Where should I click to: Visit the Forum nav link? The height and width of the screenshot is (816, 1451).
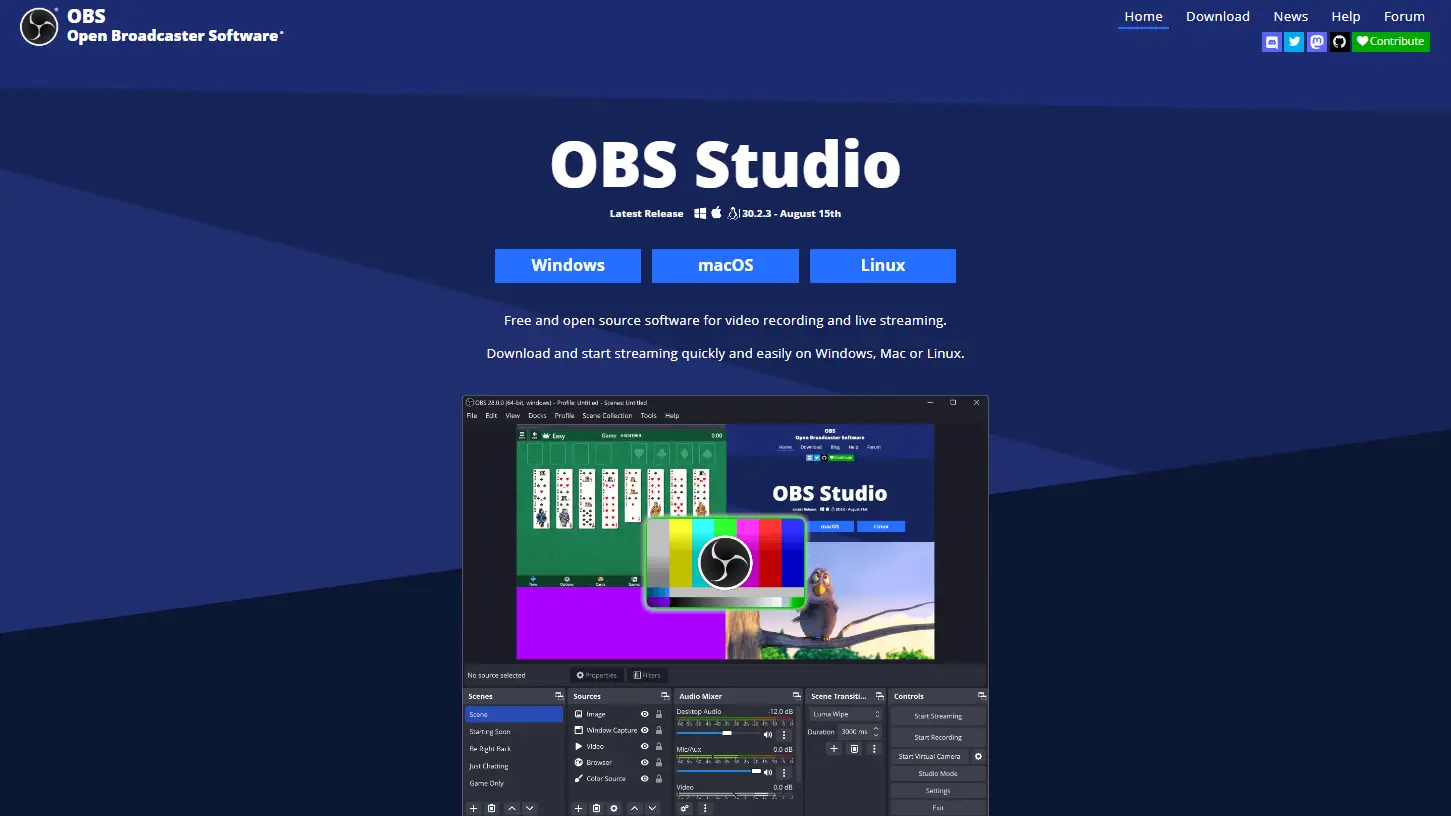point(1404,16)
